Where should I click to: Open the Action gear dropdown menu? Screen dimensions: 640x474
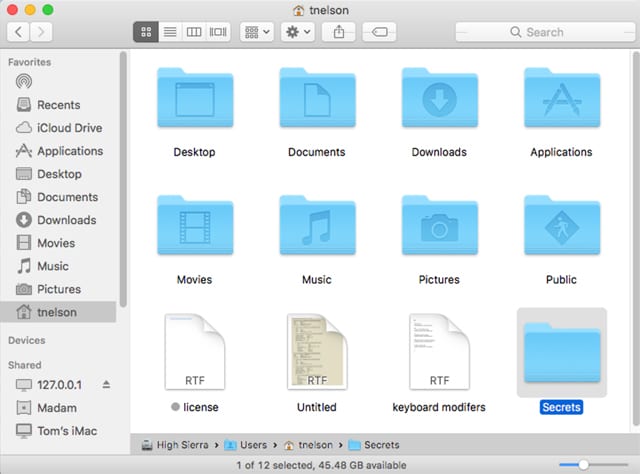click(297, 32)
